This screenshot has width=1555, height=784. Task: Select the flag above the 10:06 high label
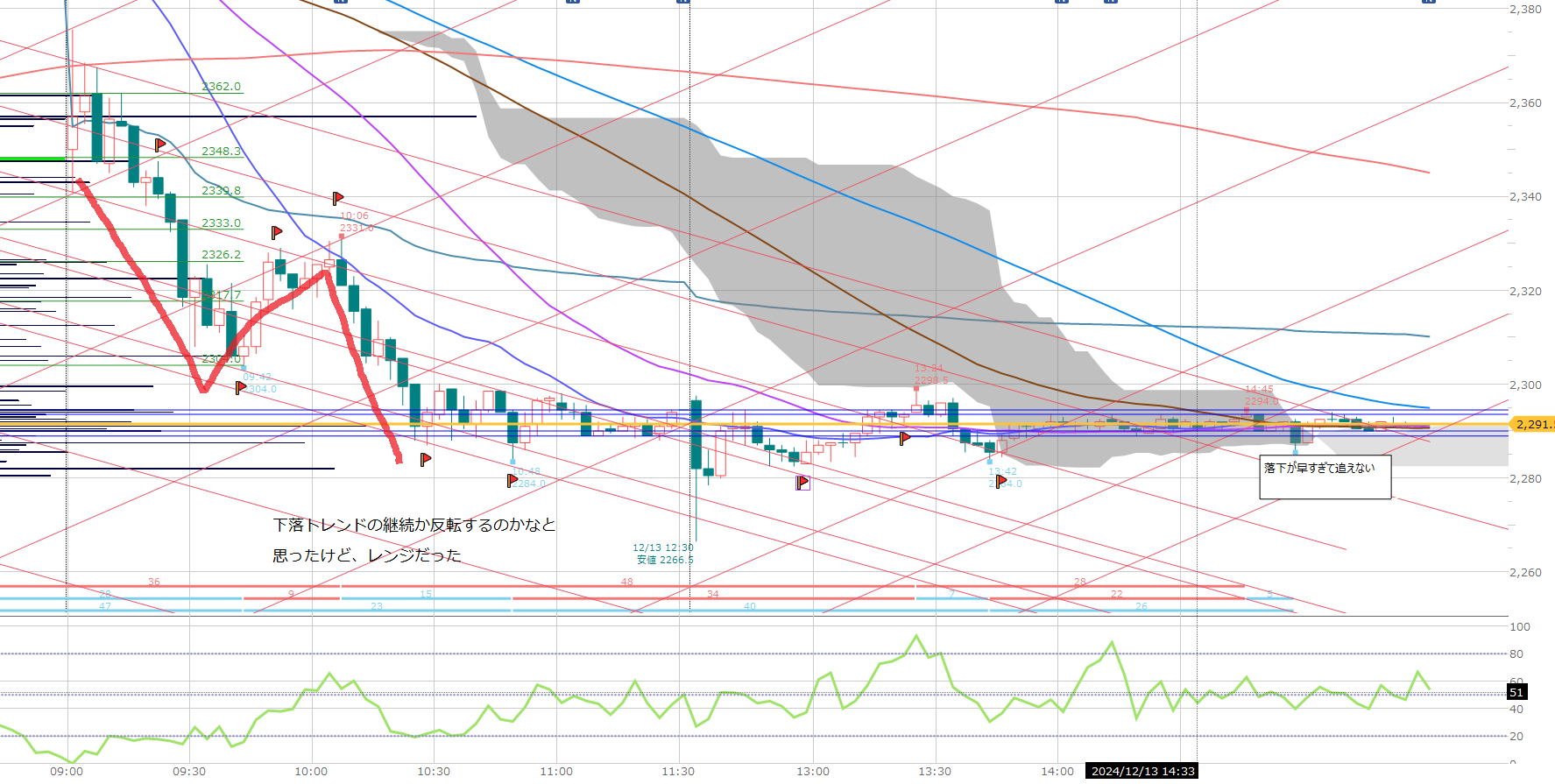[337, 199]
